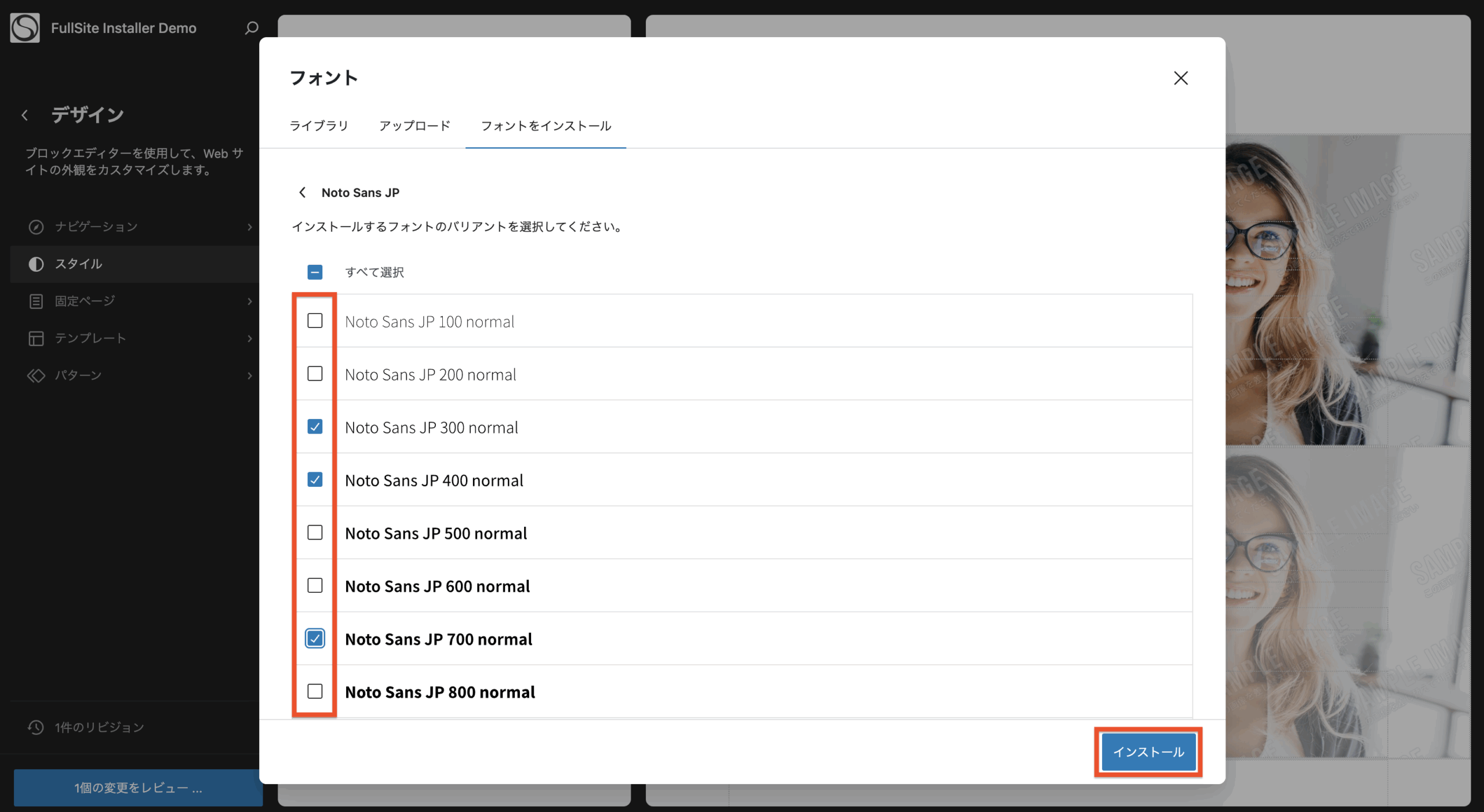
Task: Expand the パターン chevron
Action: point(250,375)
